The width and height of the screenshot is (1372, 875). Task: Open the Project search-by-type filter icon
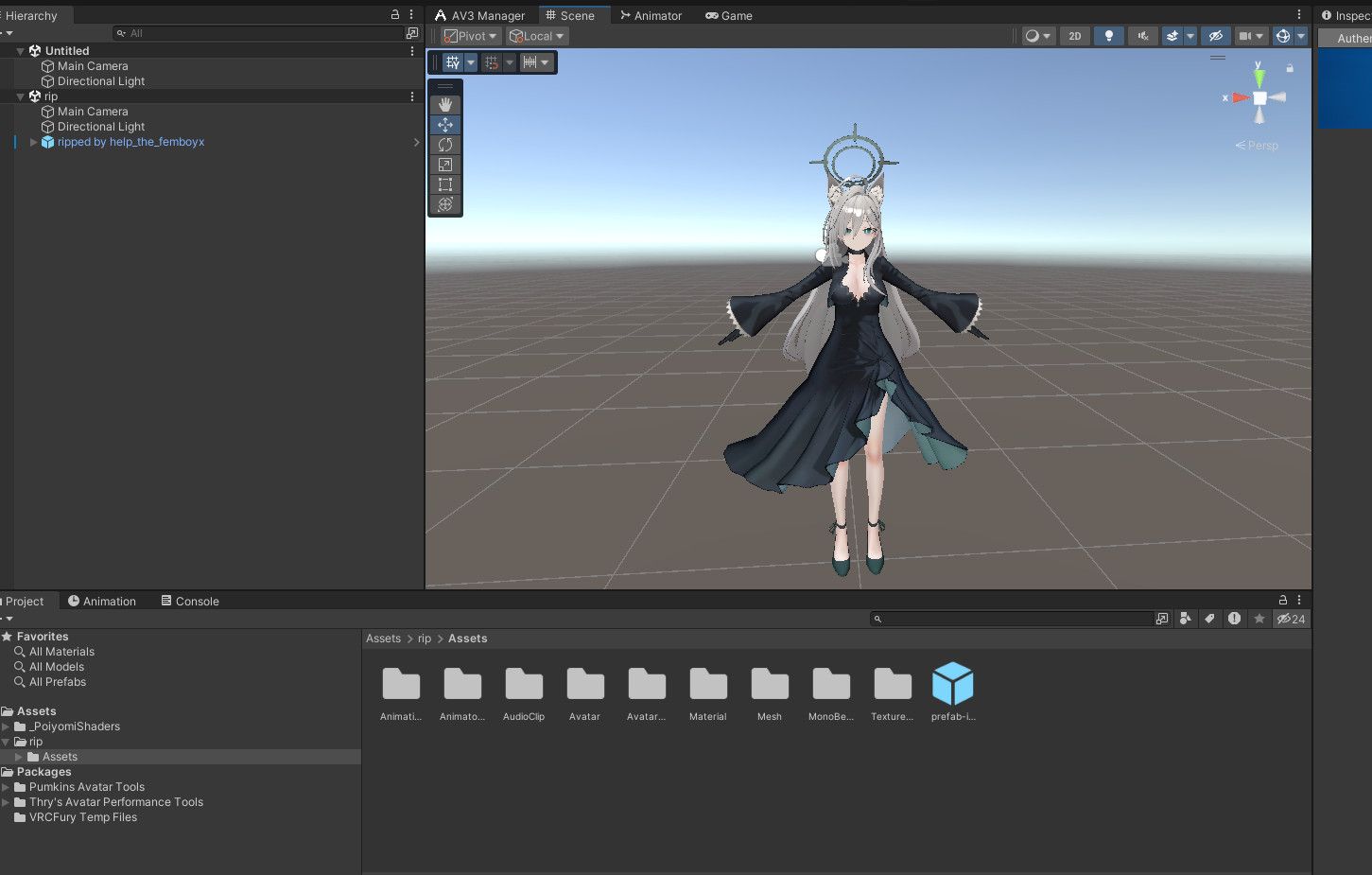click(x=1186, y=619)
